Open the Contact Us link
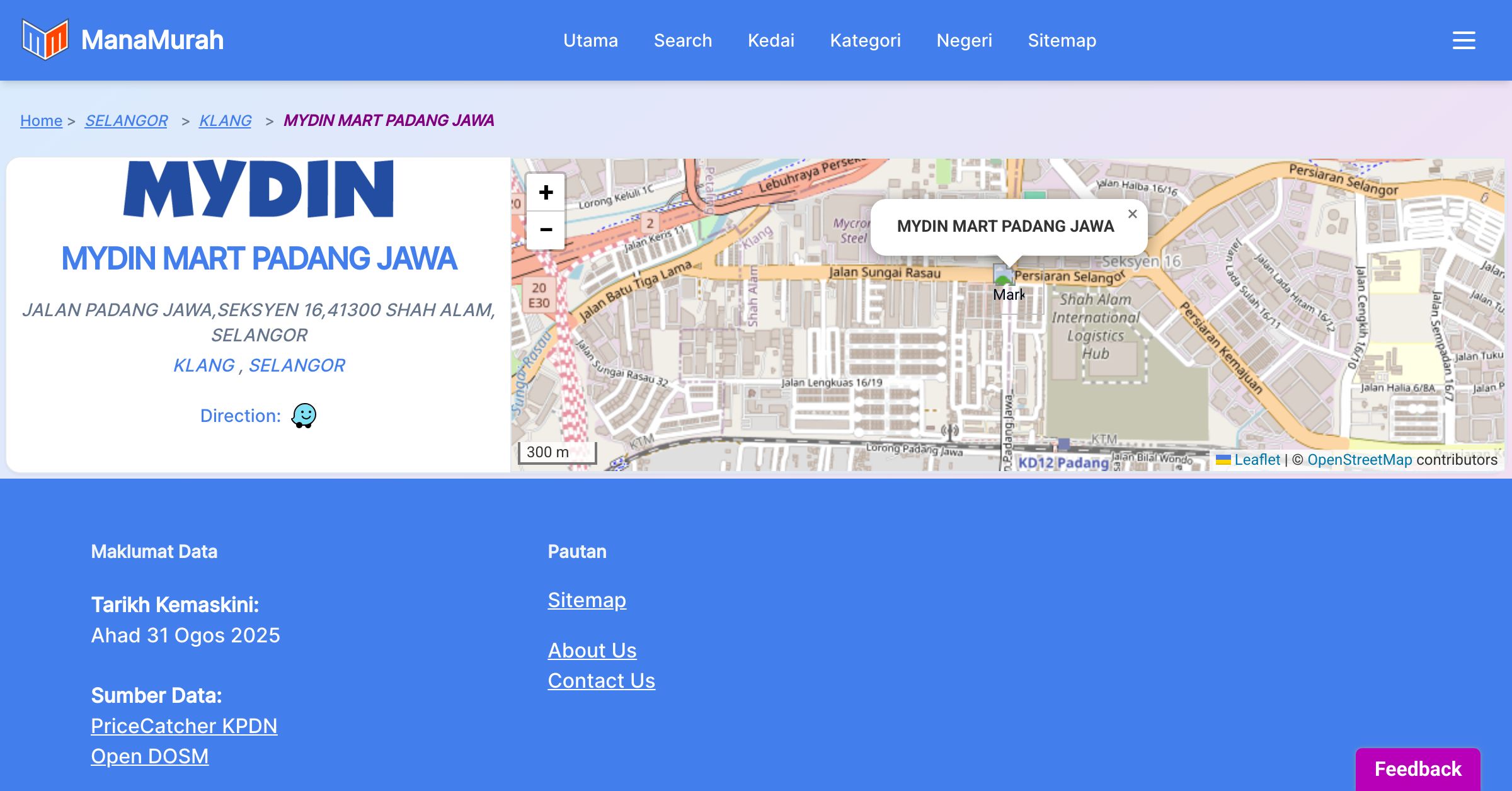Viewport: 1512px width, 791px height. (x=601, y=681)
